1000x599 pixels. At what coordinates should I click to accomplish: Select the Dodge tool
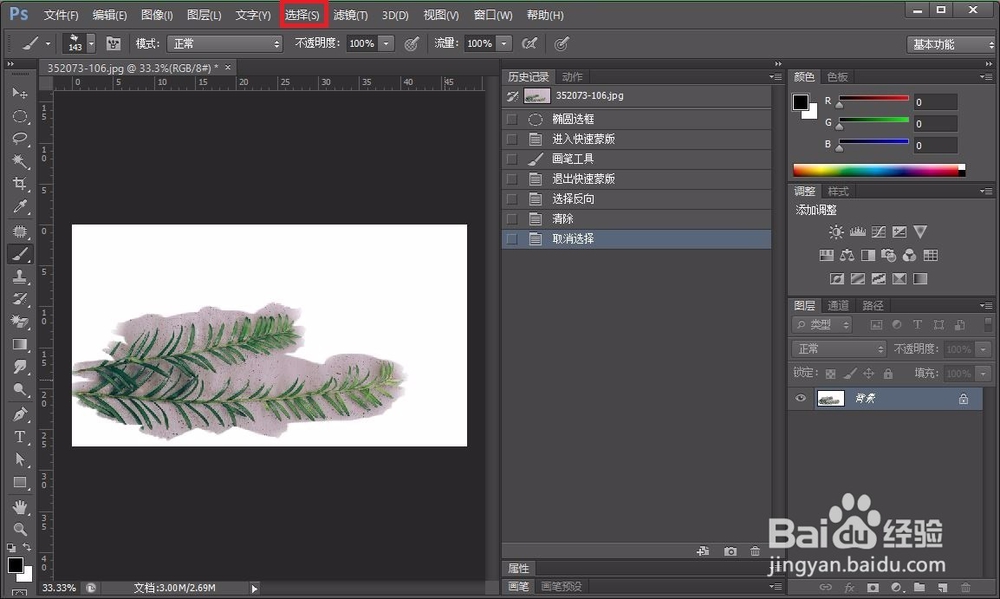click(x=20, y=390)
